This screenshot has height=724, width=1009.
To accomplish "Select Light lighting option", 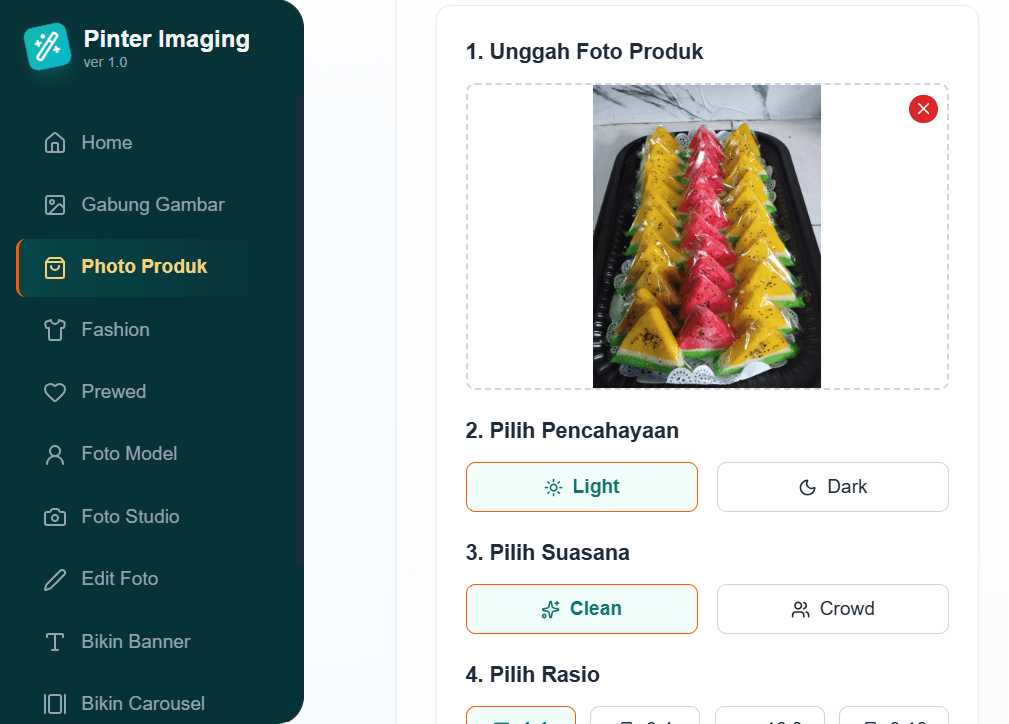I will (582, 487).
